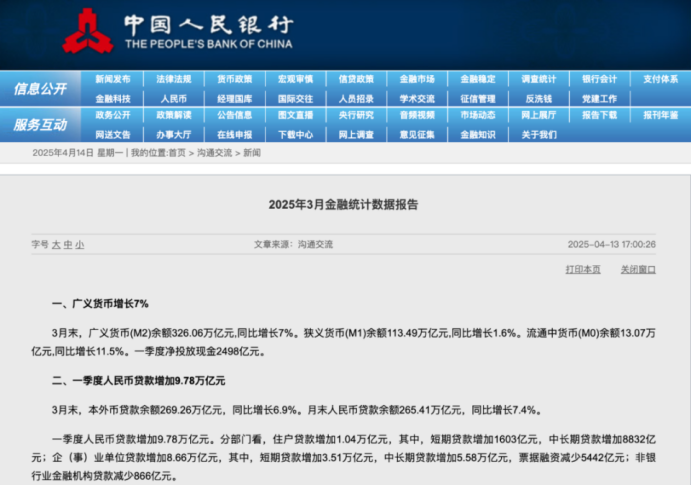Open 学术交流 section
Viewport: 692px width, 485px height.
click(417, 98)
